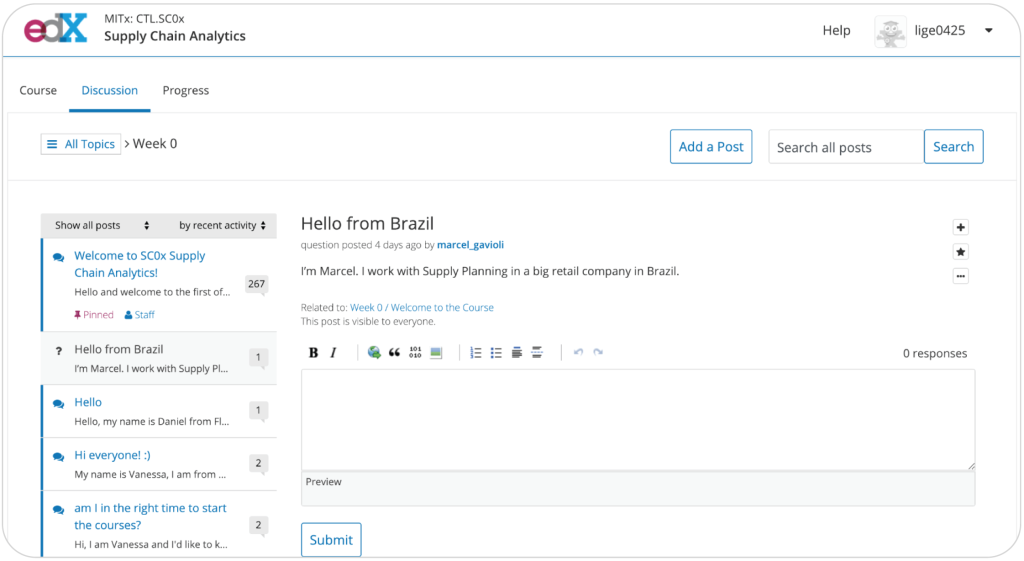Vote for this post with the plus button
Screen dimensions: 1024x561
click(x=960, y=227)
